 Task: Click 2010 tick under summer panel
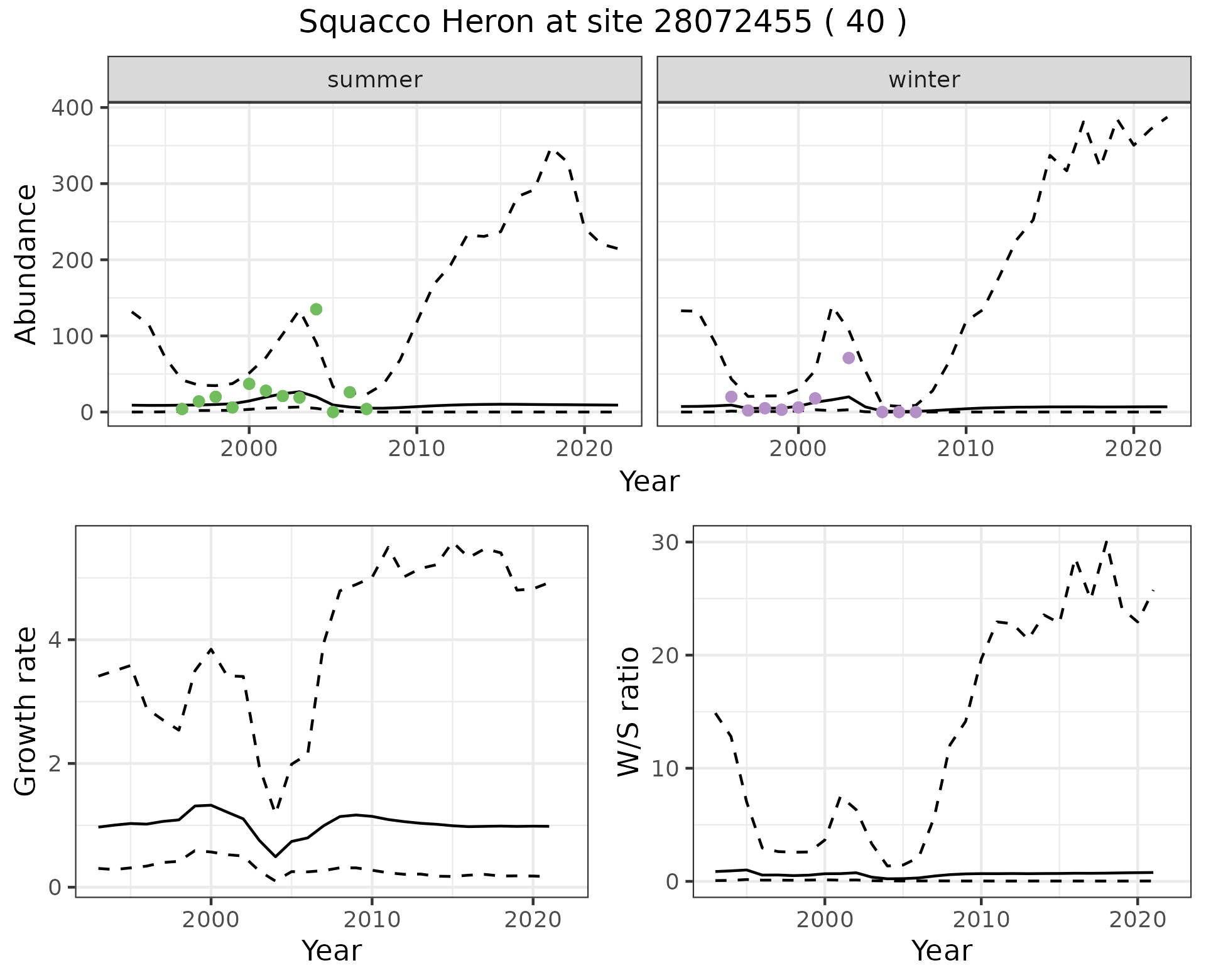tap(416, 449)
